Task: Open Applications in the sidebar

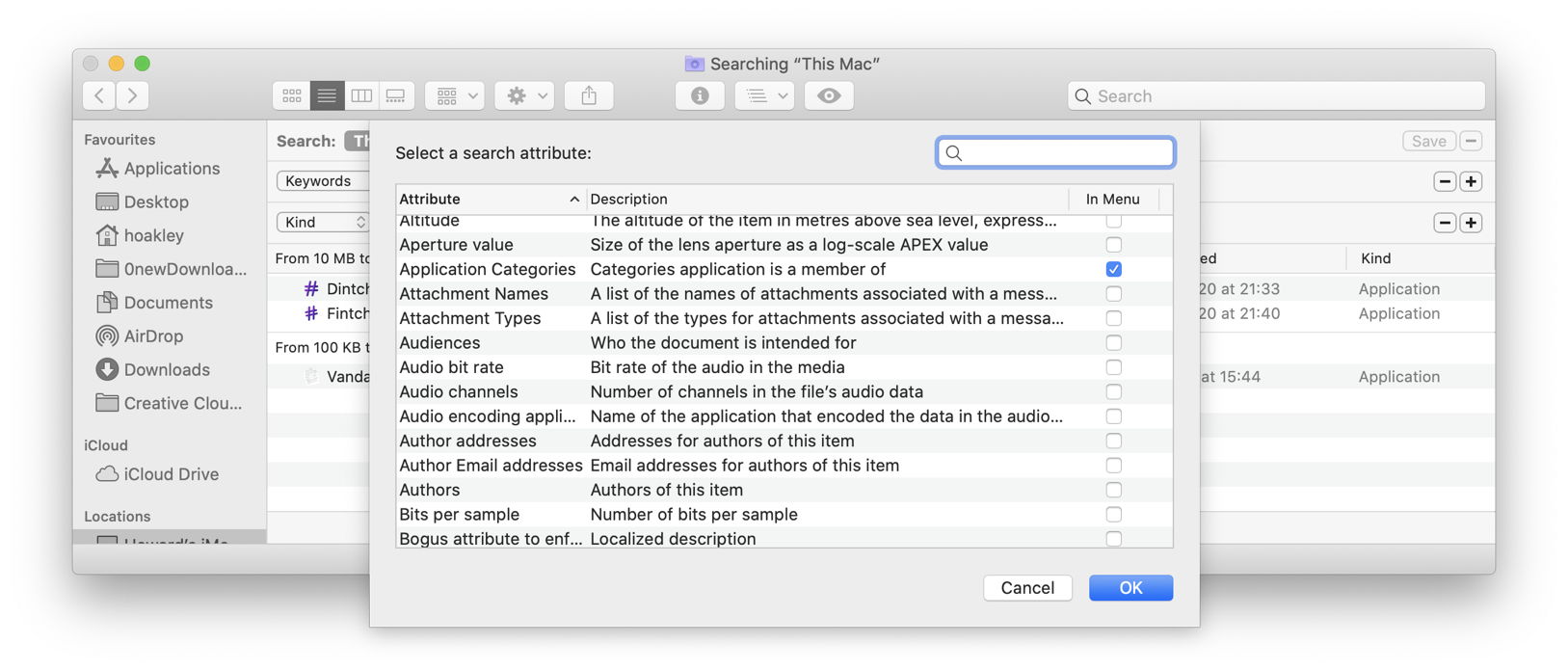Action: pyautogui.click(x=171, y=169)
